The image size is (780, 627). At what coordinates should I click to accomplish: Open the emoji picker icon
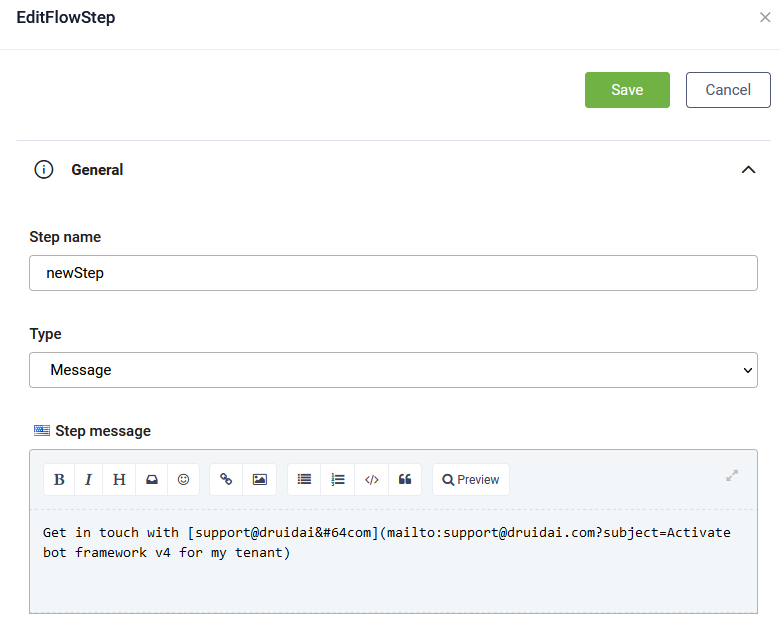tap(184, 479)
